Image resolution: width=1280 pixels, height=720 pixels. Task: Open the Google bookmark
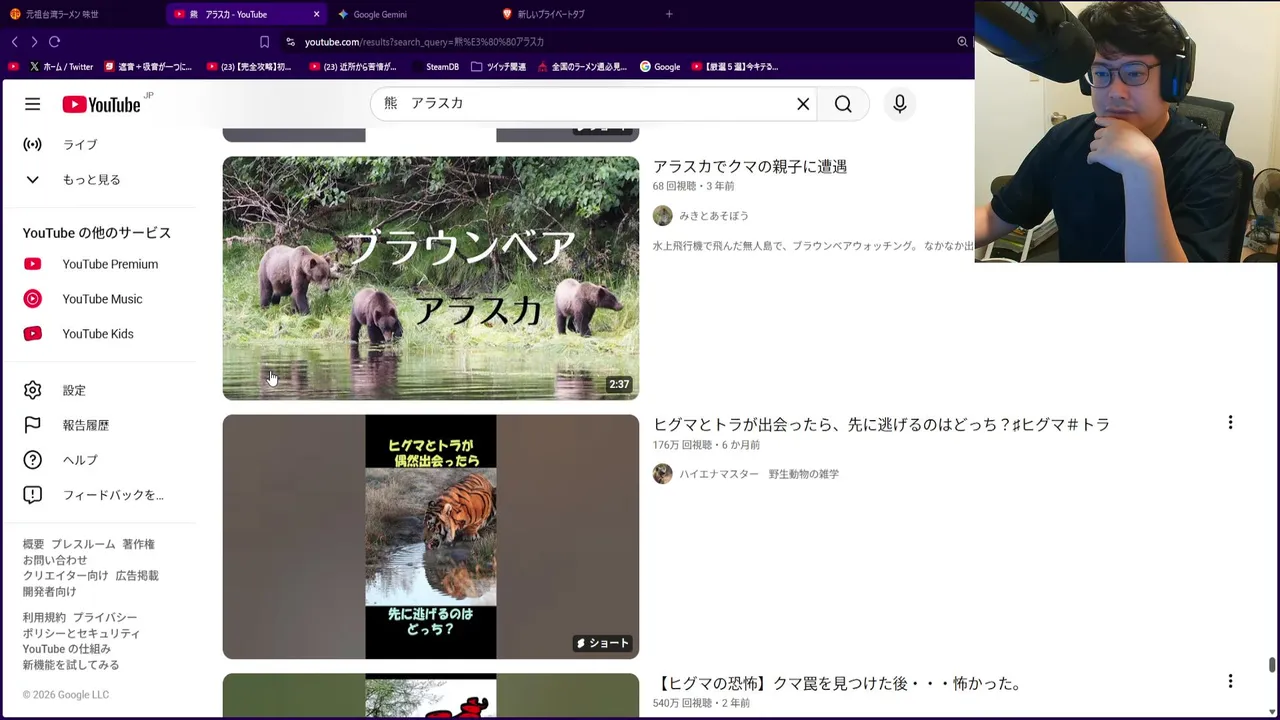[660, 67]
